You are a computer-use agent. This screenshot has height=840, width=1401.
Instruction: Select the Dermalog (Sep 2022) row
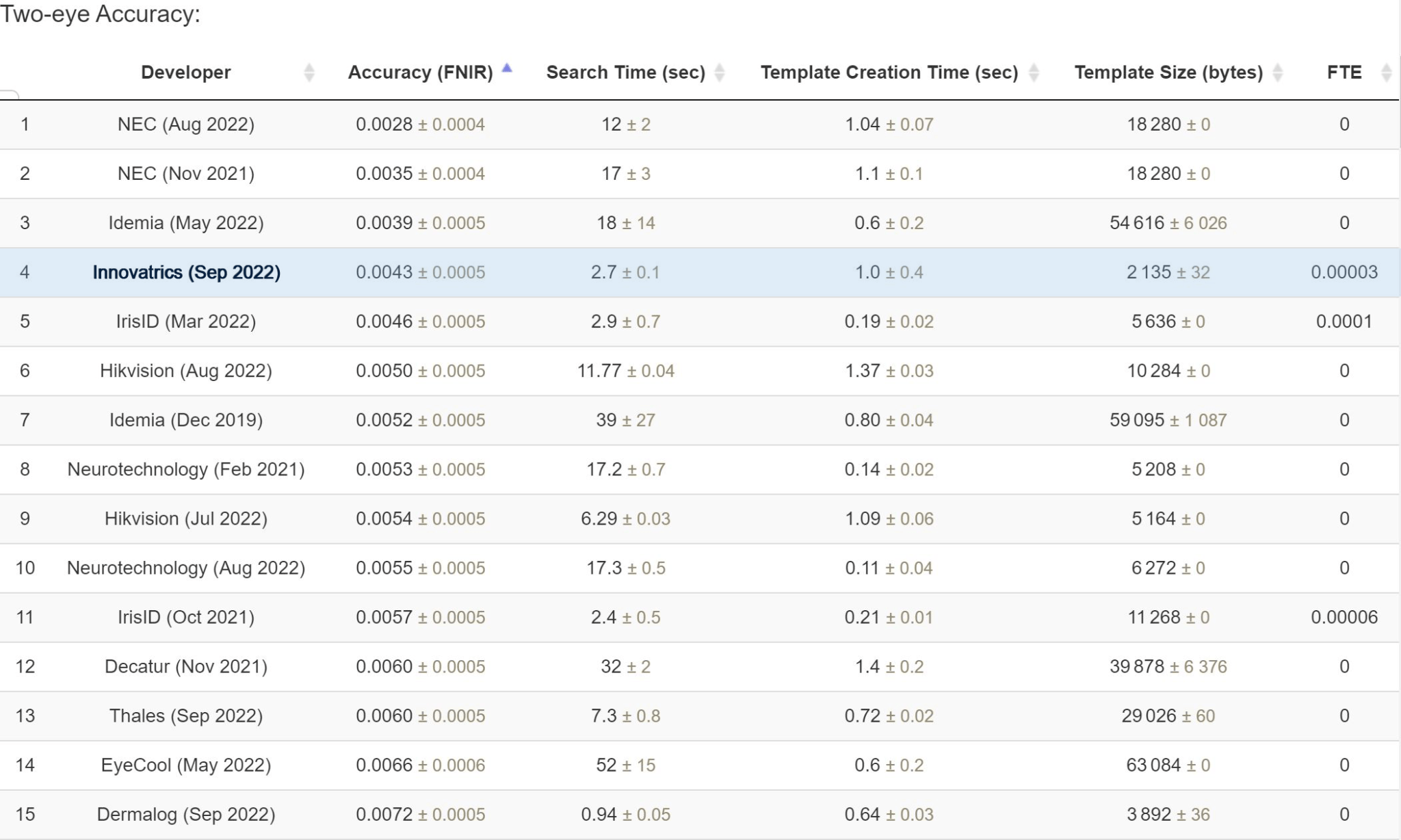[186, 814]
